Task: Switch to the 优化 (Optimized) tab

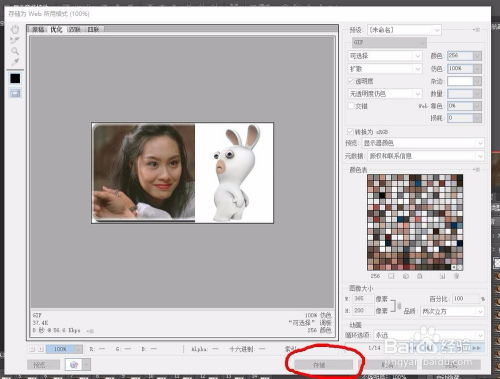Action: (56, 29)
